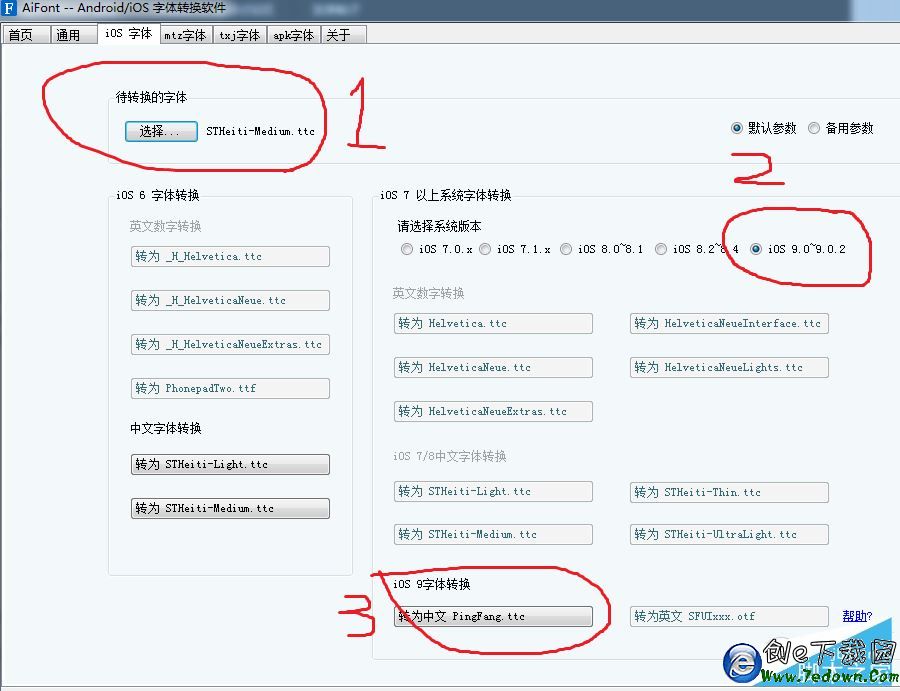
Task: Select the iOS 8.0~8.1 version option
Action: point(566,250)
